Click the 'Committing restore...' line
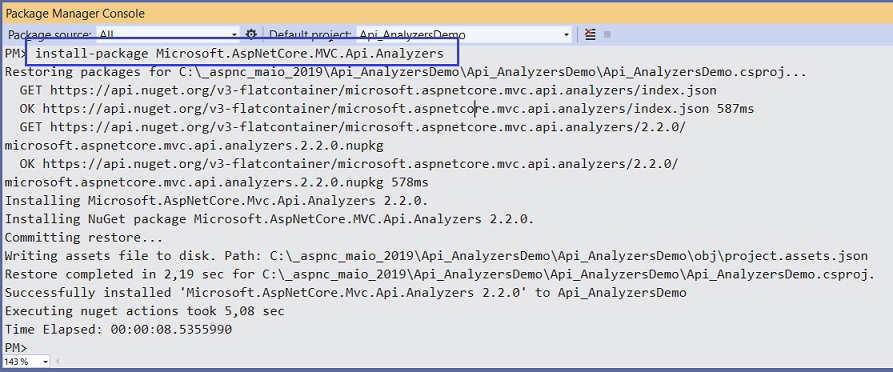The width and height of the screenshot is (893, 372). pos(84,237)
